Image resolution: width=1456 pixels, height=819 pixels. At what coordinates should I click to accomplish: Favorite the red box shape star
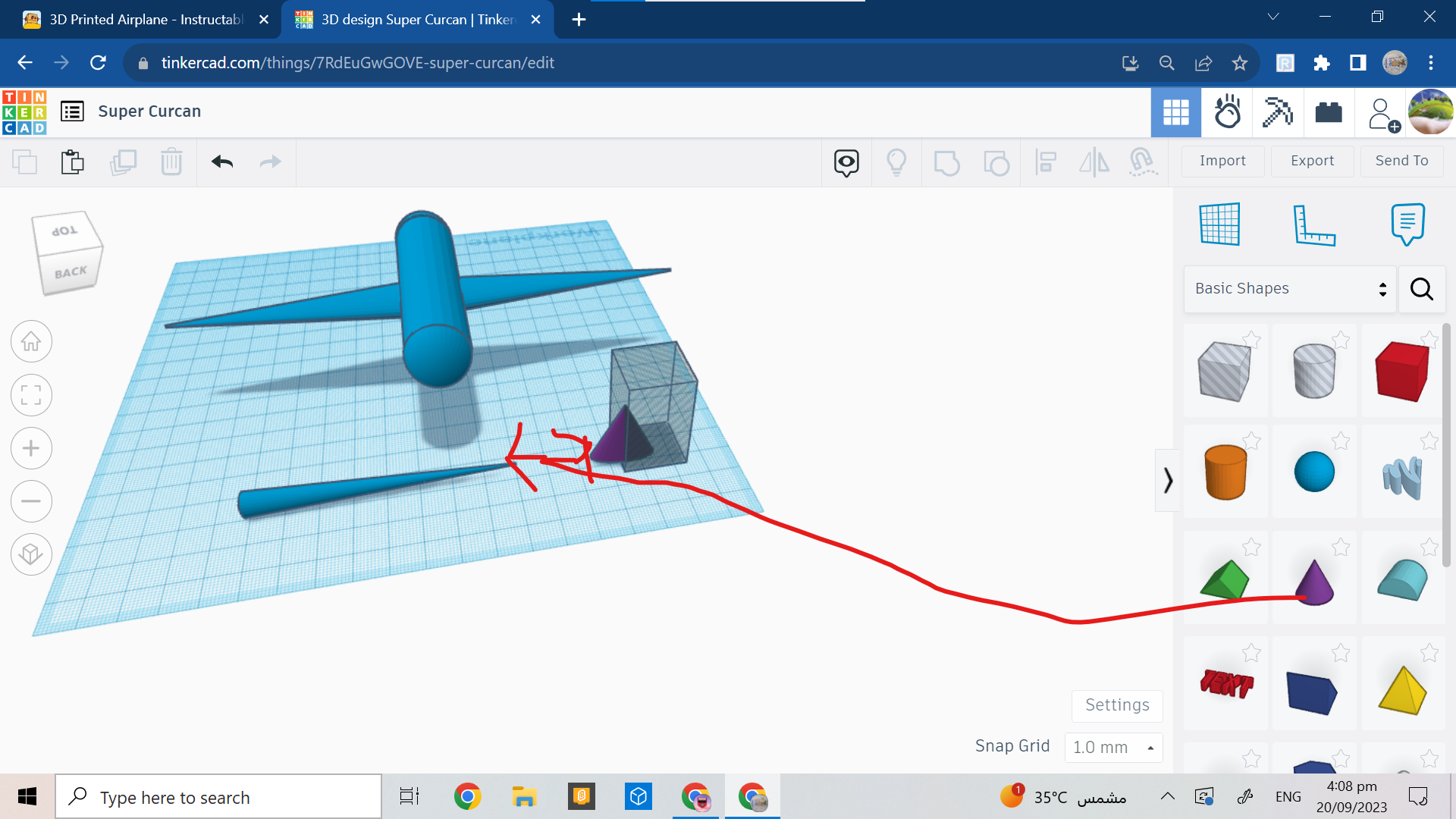point(1429,339)
